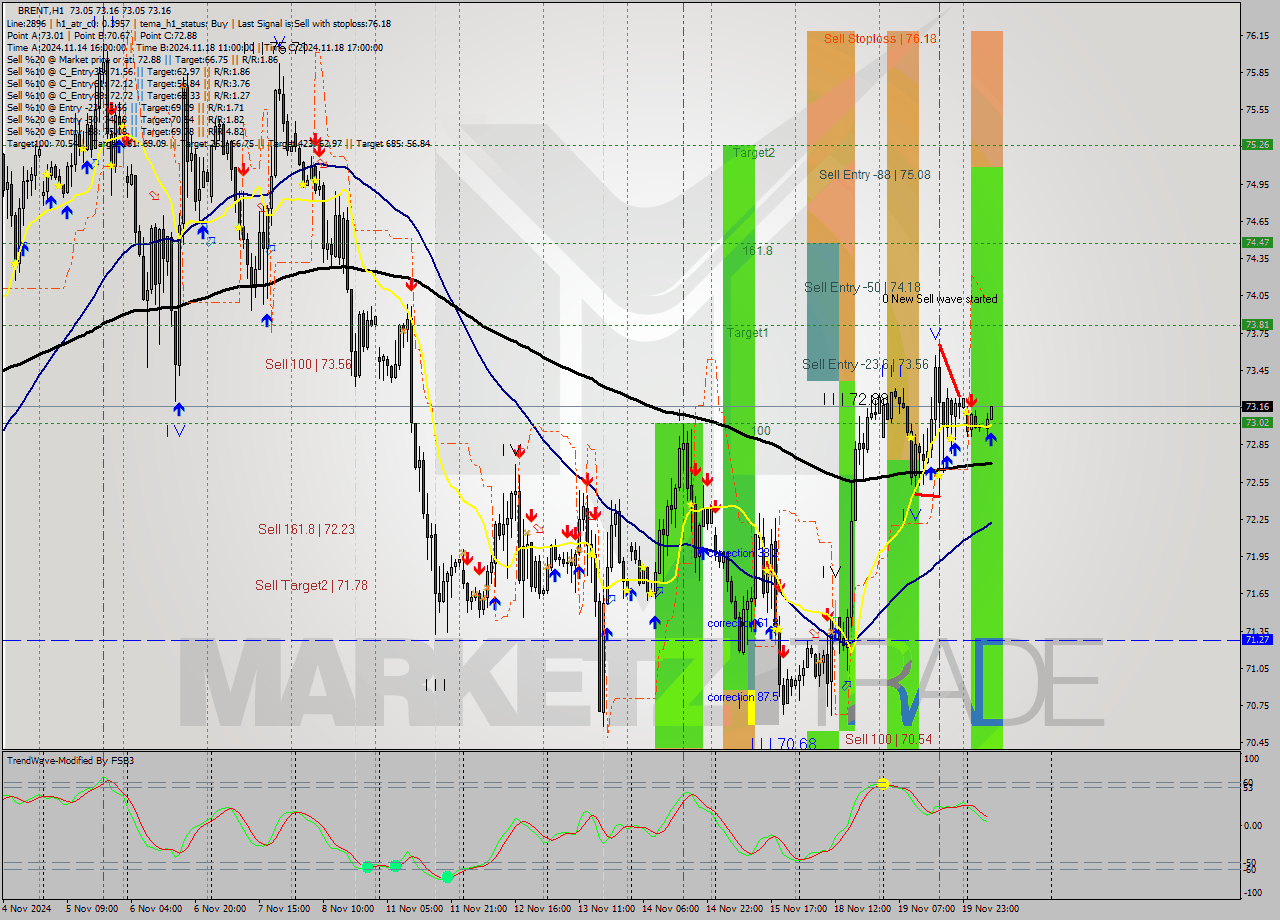Click the red 'Sell 100 | 73.56' label

coord(308,364)
